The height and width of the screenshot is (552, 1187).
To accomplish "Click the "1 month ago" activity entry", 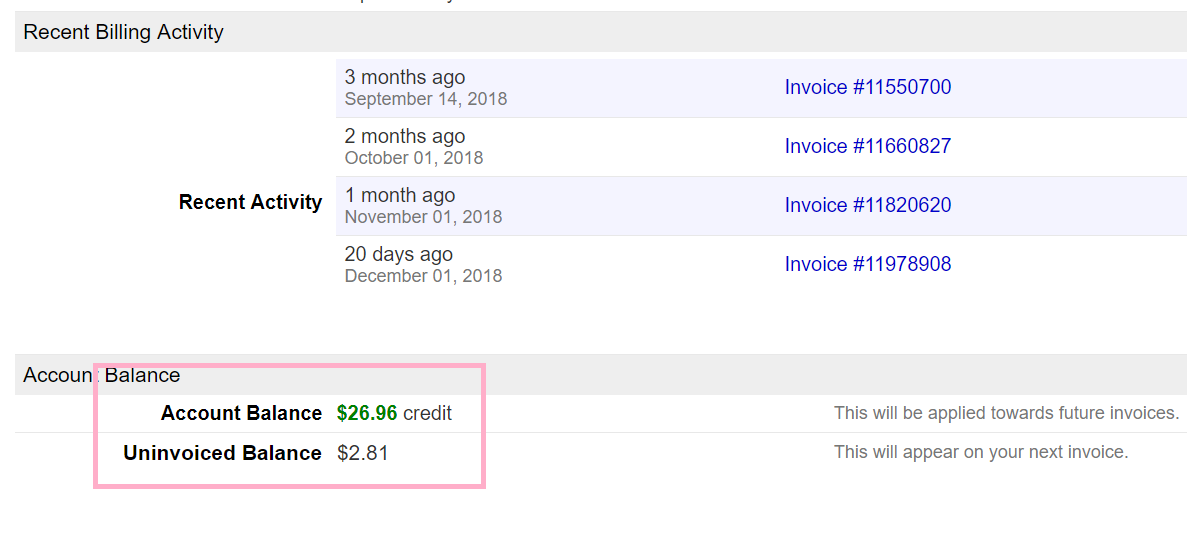I will coord(399,195).
